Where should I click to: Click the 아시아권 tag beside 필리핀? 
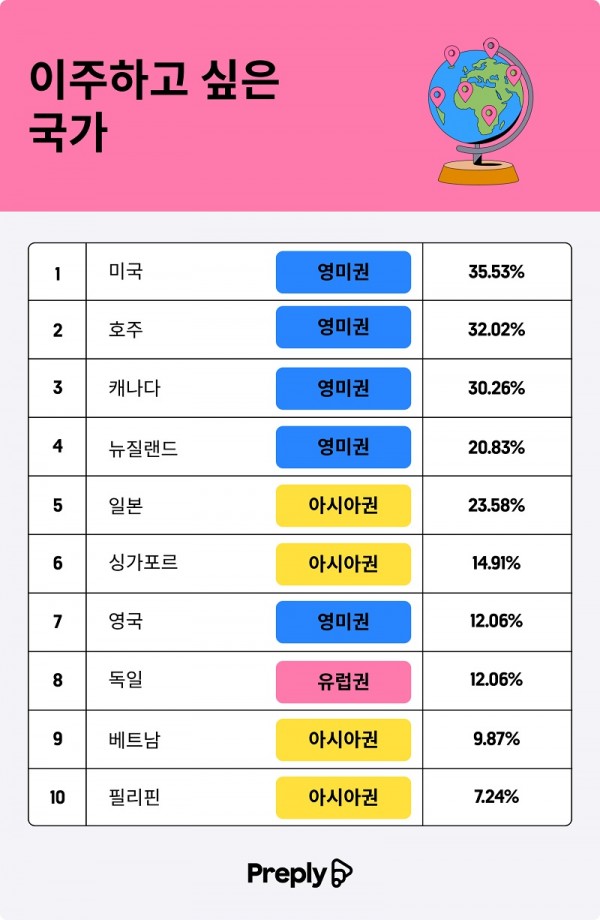click(x=343, y=798)
